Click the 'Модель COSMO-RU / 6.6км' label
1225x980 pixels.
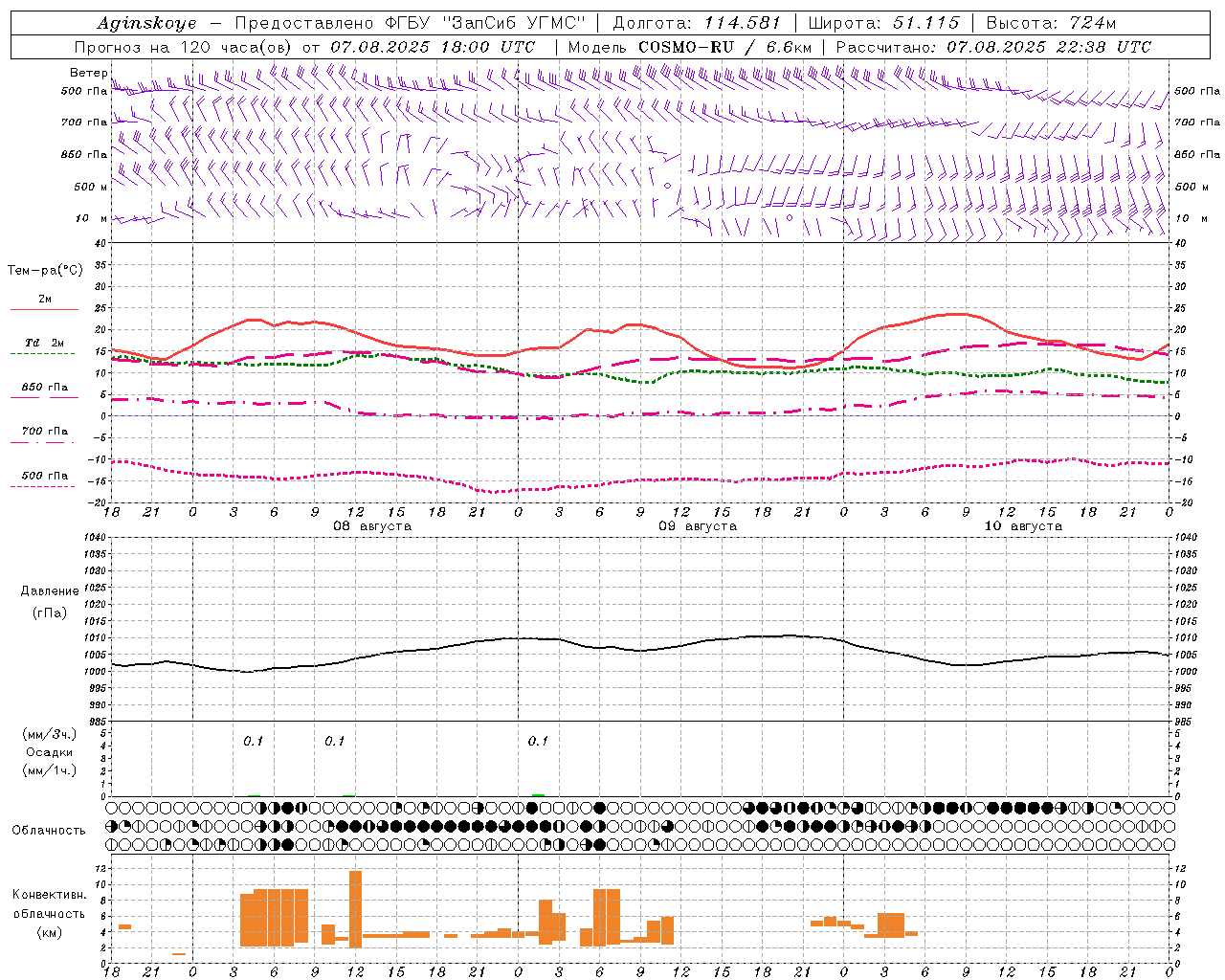click(x=690, y=47)
